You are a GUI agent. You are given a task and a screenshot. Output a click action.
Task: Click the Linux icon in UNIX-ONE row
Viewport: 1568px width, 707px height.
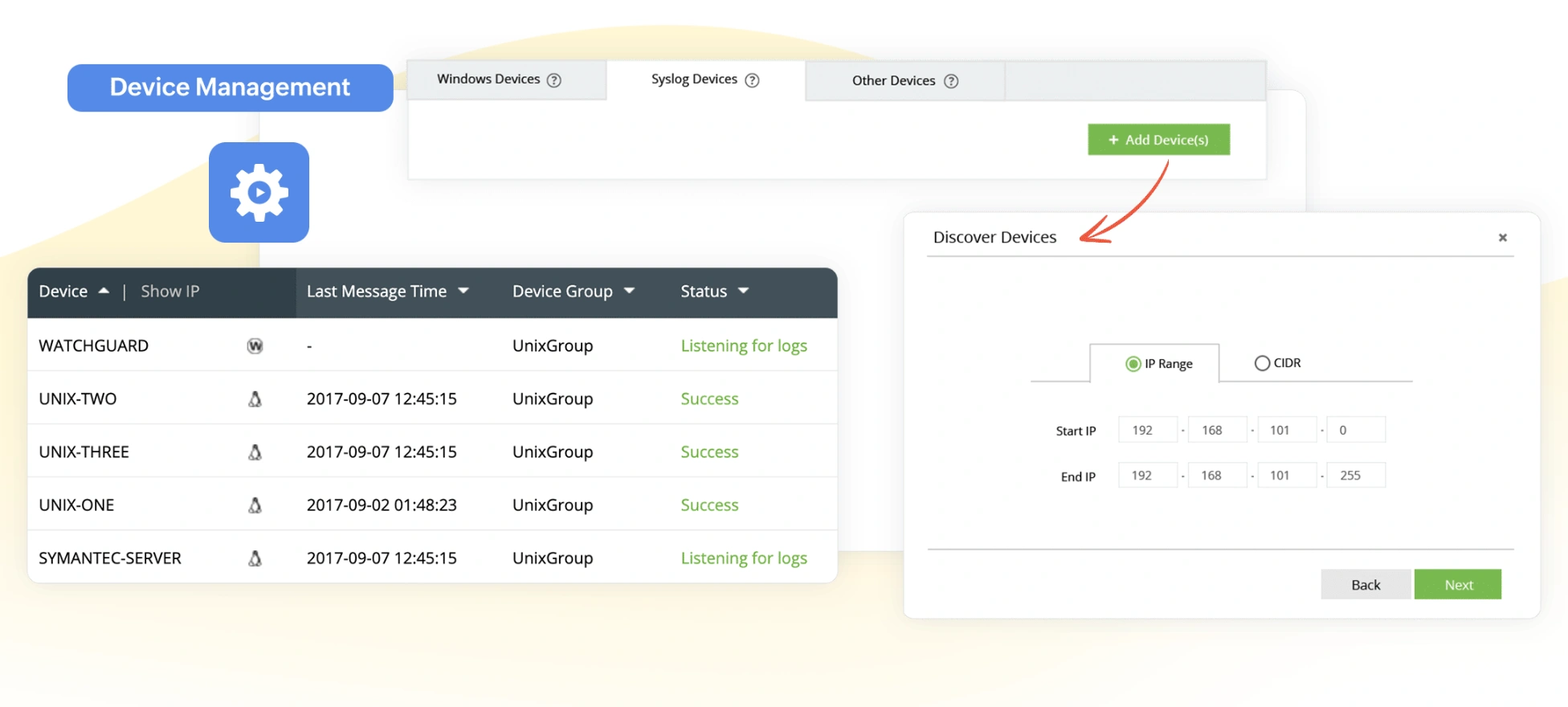coord(255,505)
